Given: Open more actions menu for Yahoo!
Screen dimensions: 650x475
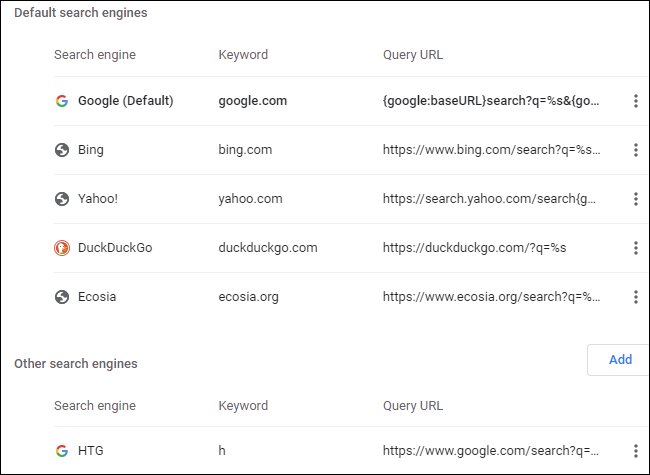Looking at the screenshot, I should coord(635,199).
